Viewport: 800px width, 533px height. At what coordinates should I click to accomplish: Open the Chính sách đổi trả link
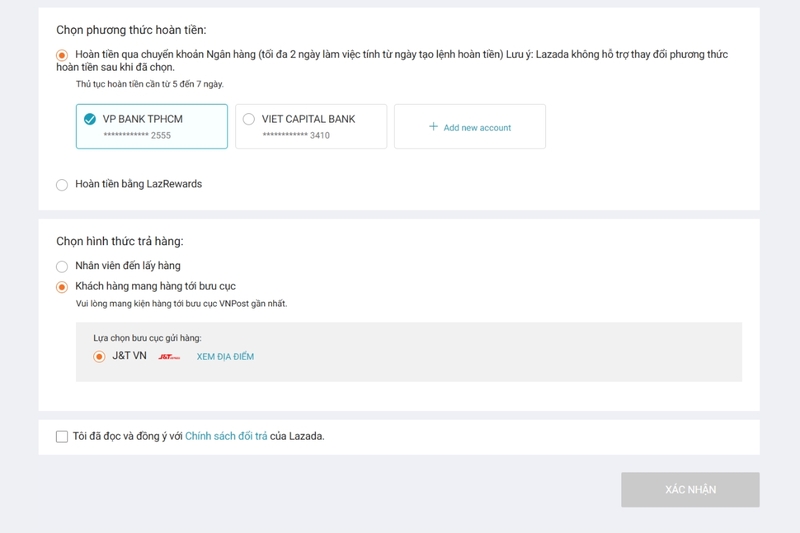[226, 436]
